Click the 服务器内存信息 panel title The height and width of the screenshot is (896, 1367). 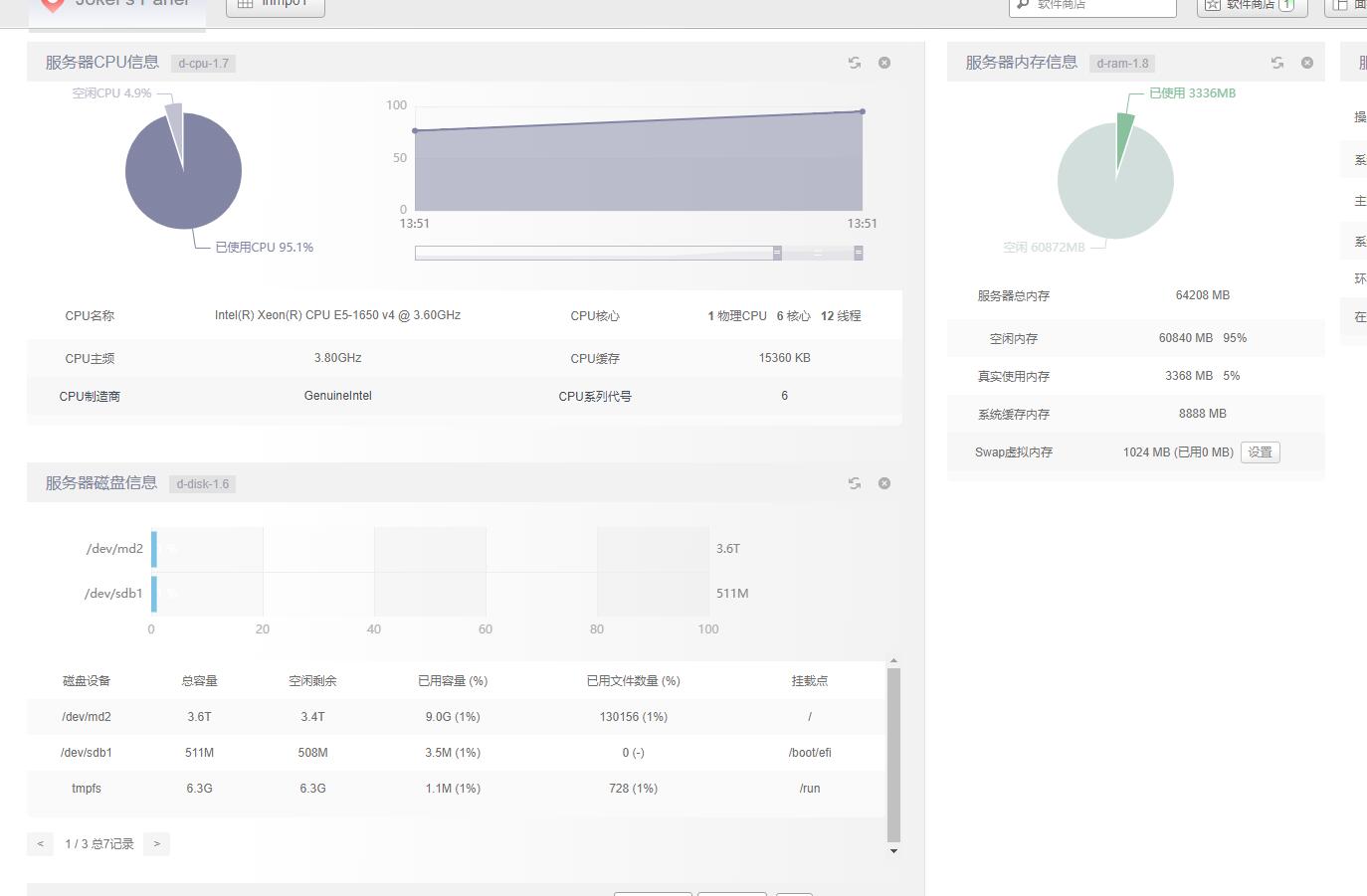point(1021,63)
